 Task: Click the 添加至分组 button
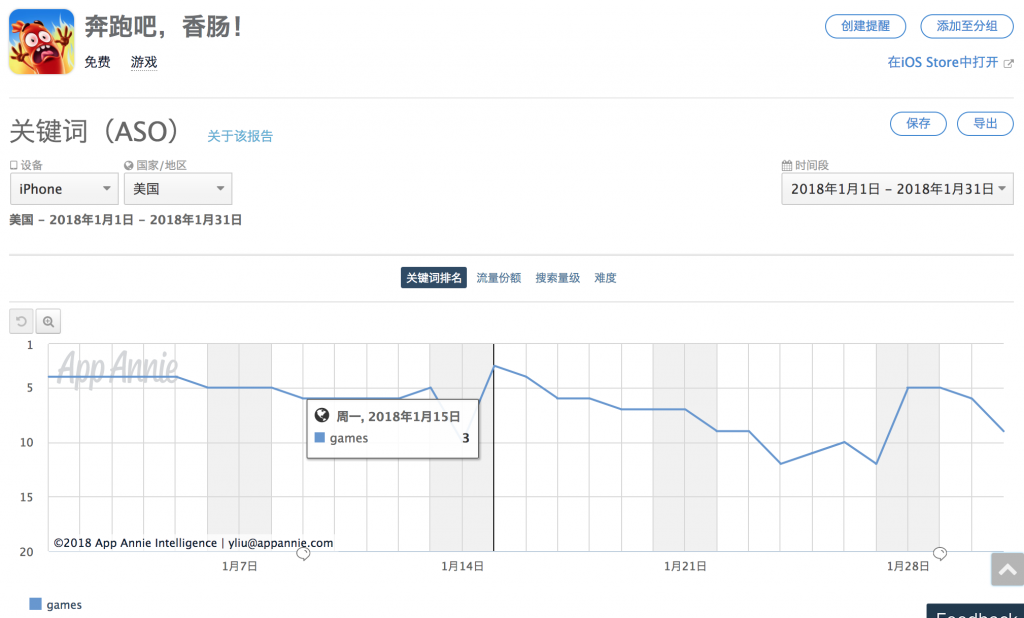tap(960, 26)
